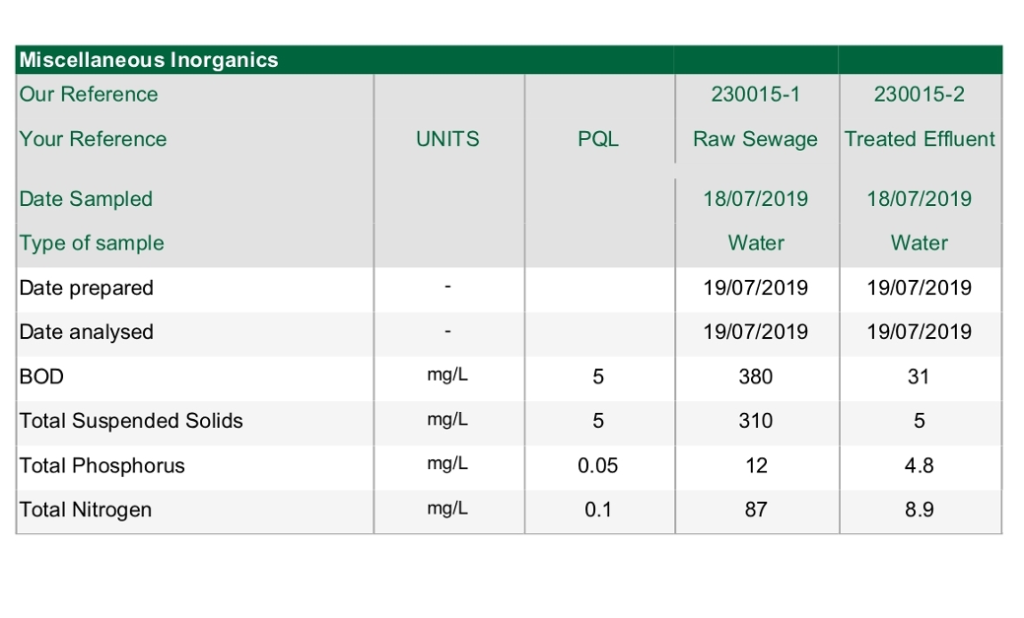
Task: Click Total Phosphorus PQL value 0.05
Action: coord(598,466)
